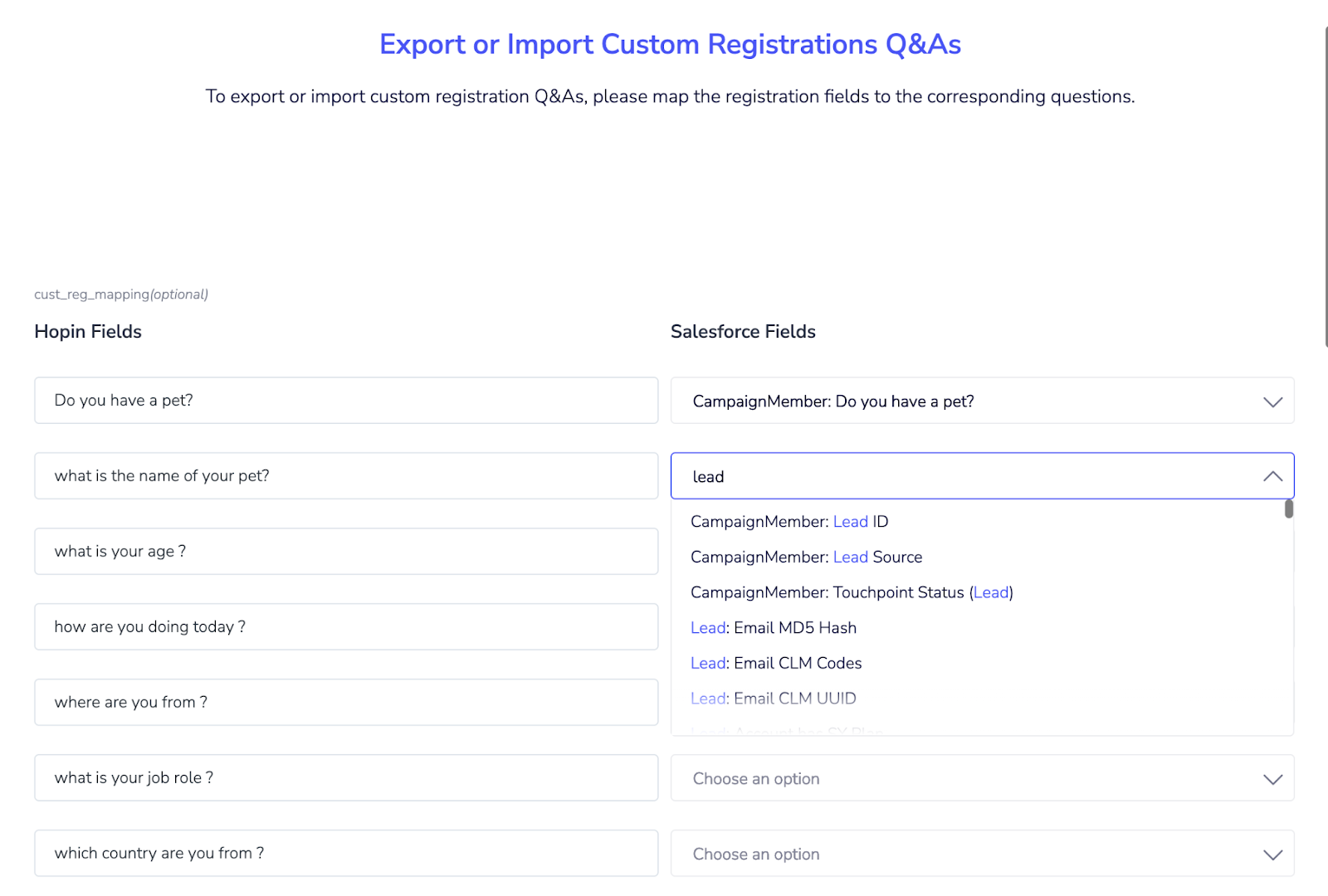Select CampaignMember: Lead ID option
This screenshot has width=1328, height=896.
coord(789,522)
